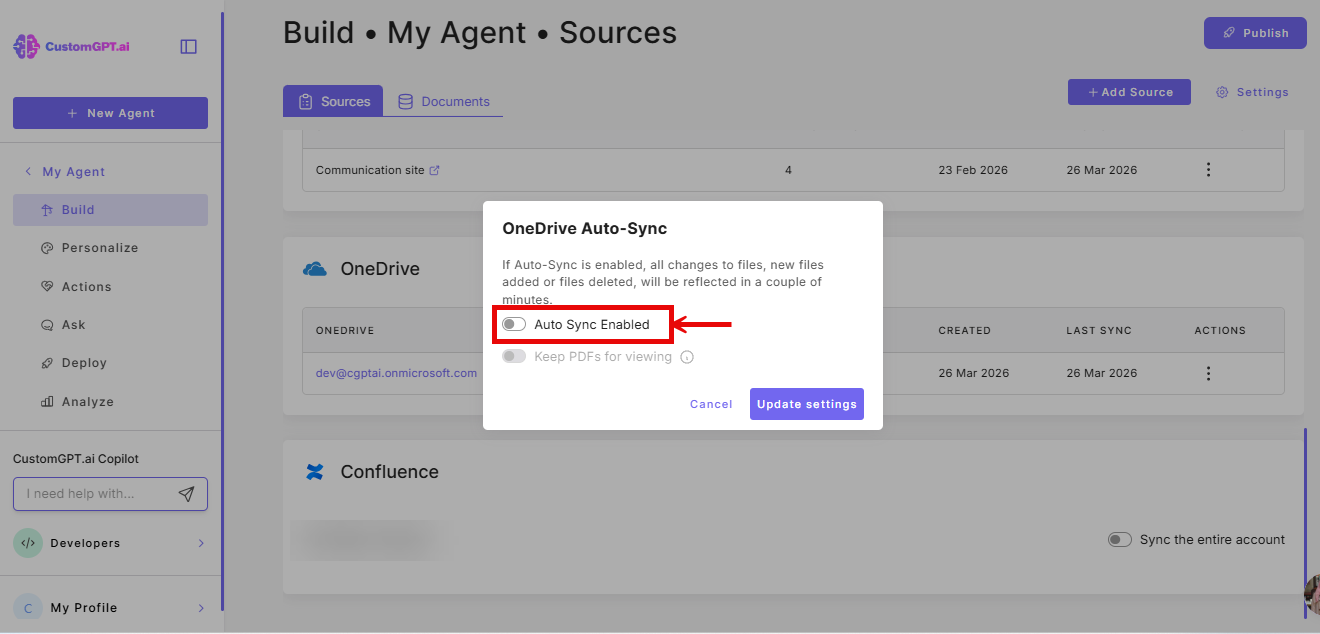Click the Actions heart icon

tap(47, 287)
